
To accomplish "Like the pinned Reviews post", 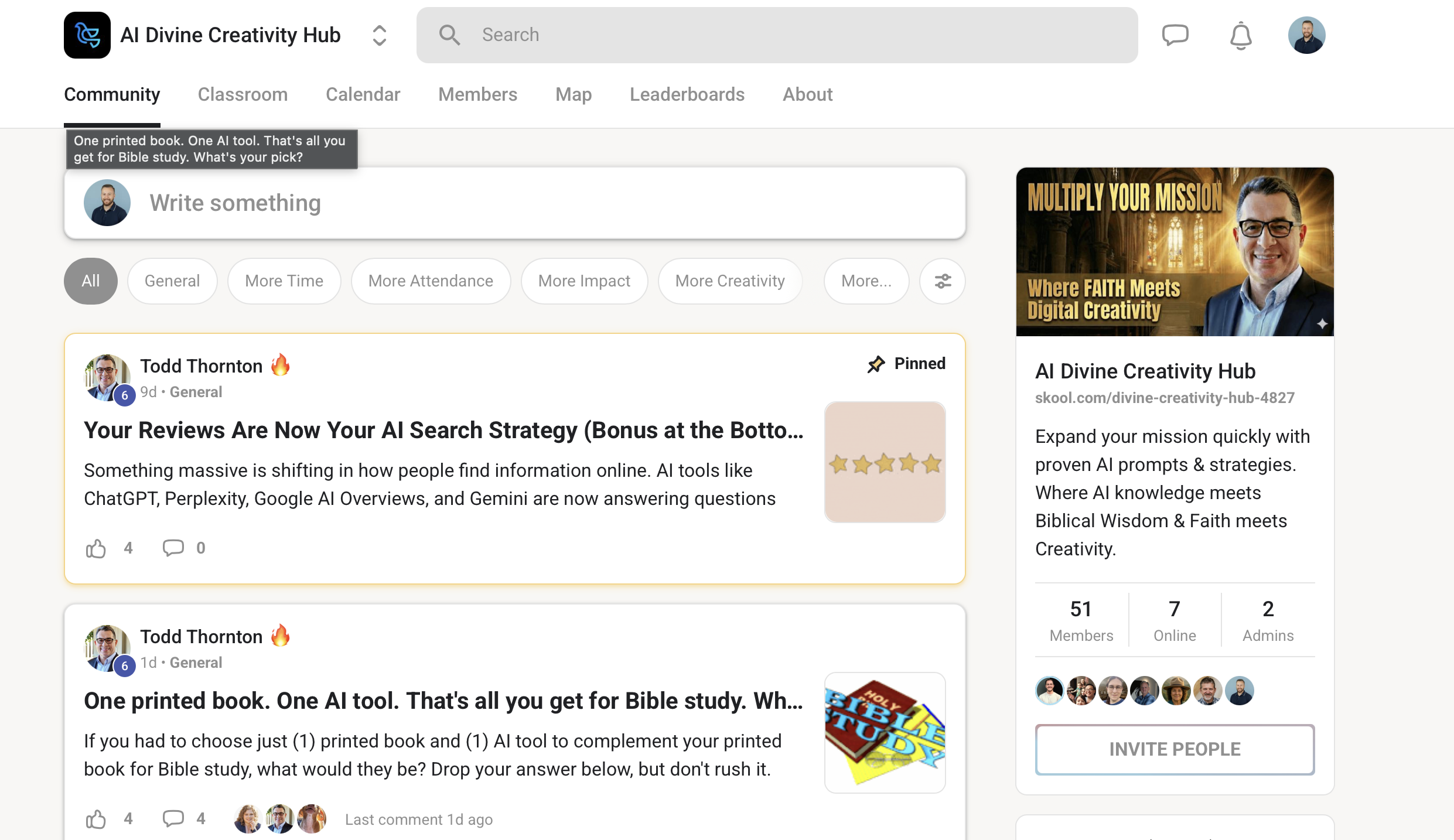I will click(x=95, y=548).
